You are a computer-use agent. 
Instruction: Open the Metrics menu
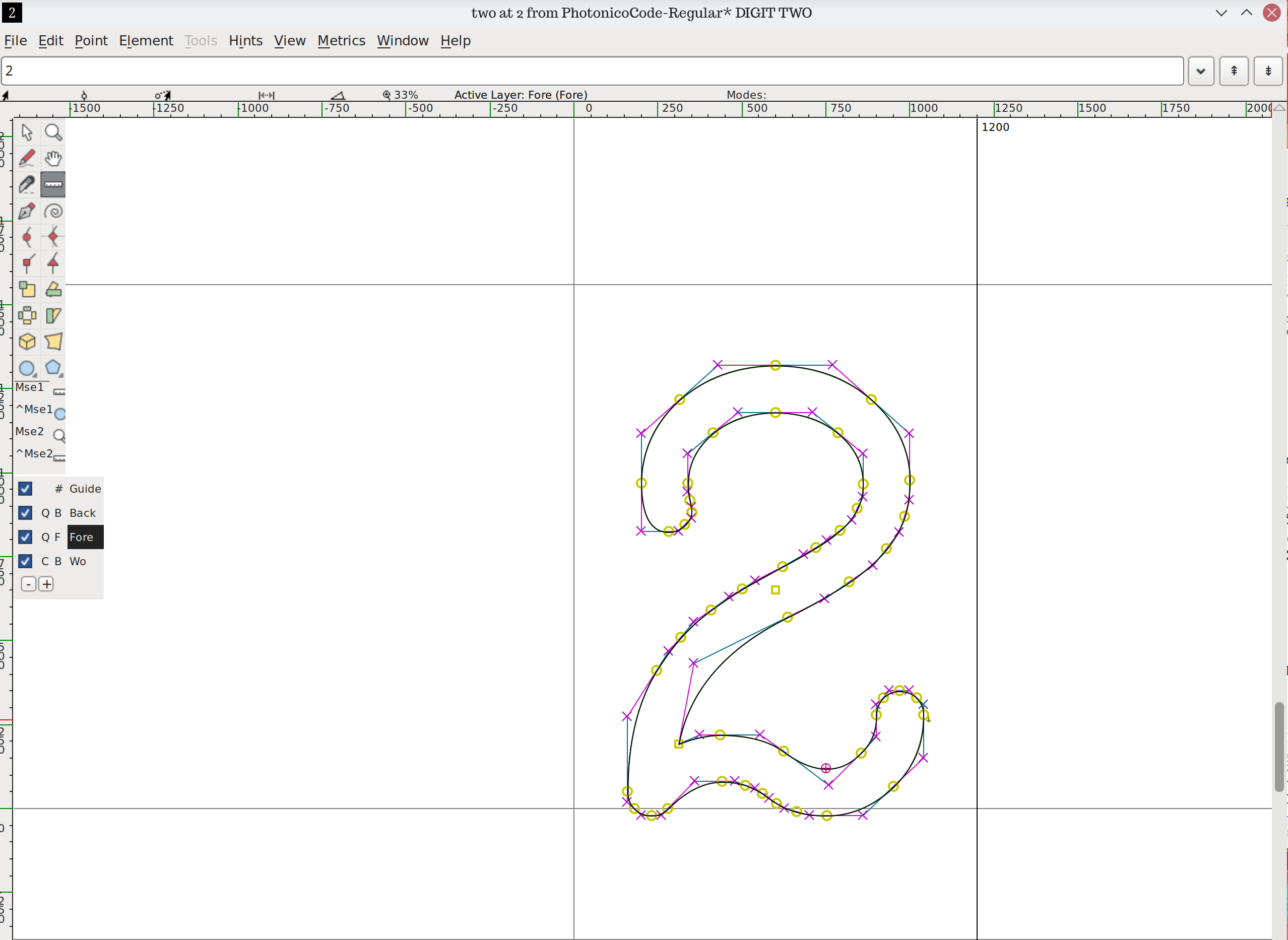341,41
